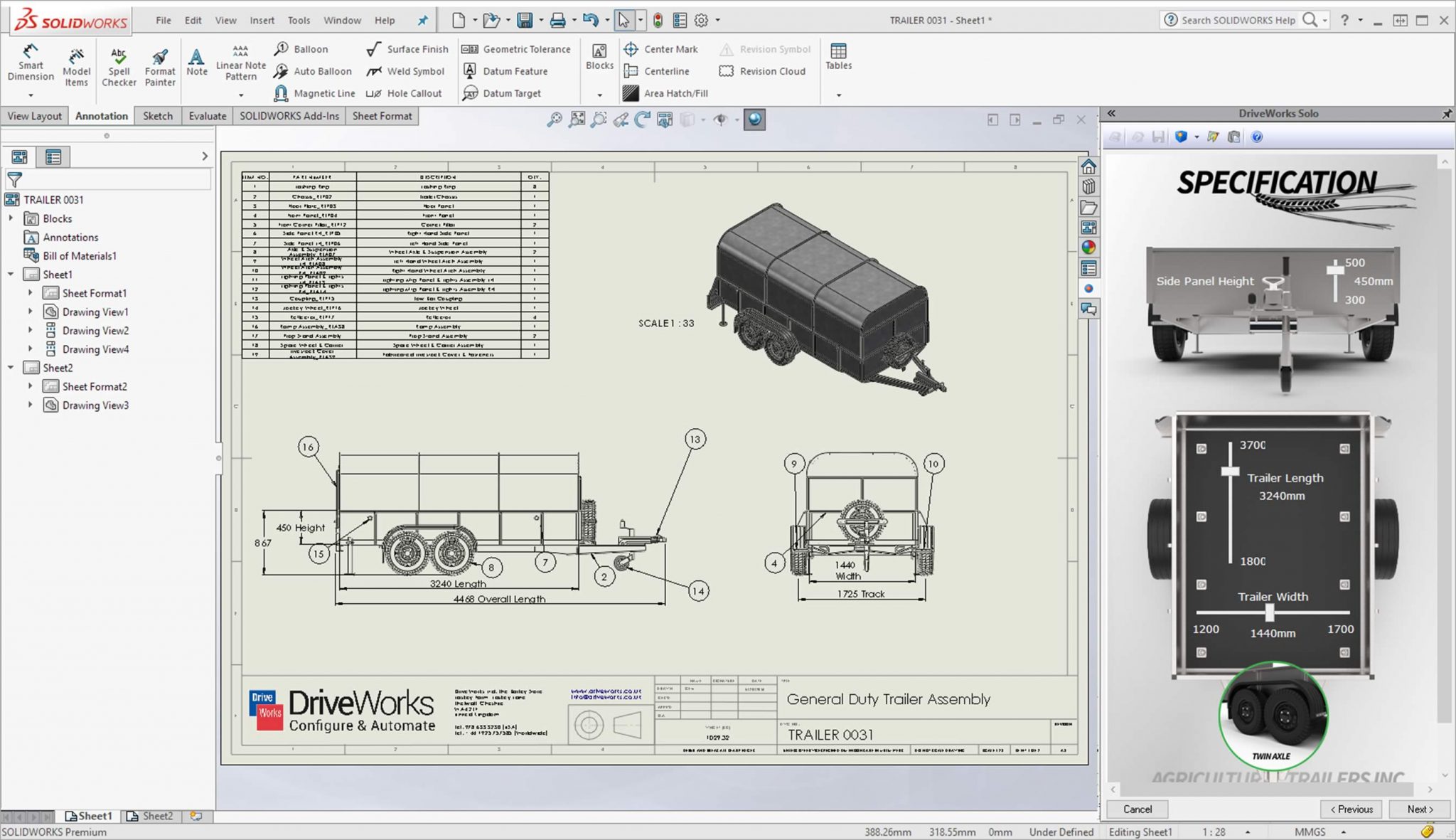The width and height of the screenshot is (1456, 840).
Task: Expand Drawing View1 in the tree
Action: [30, 312]
